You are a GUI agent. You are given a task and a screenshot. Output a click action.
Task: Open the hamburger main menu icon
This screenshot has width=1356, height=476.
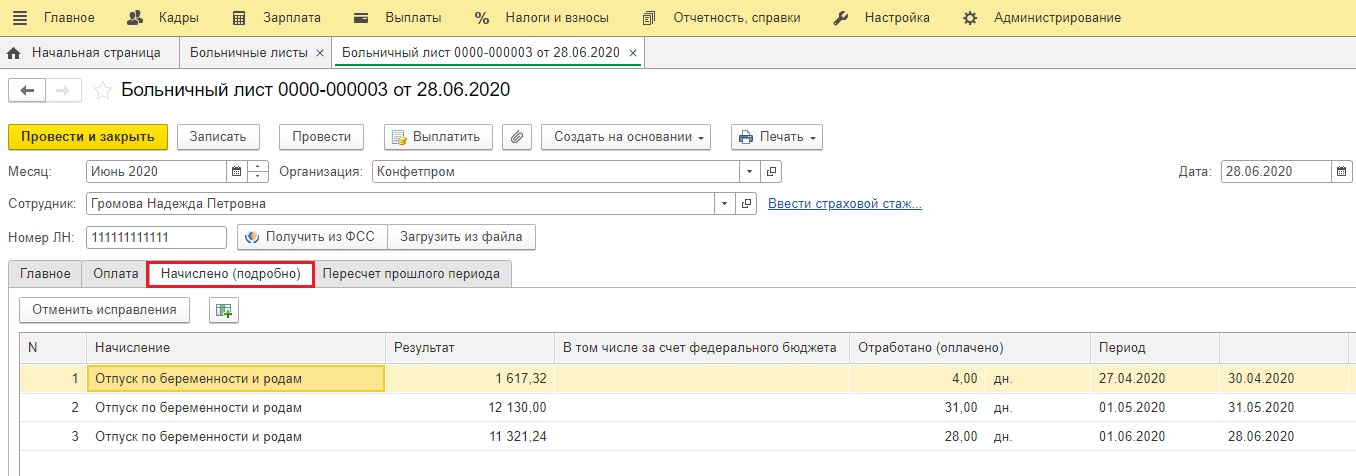[x=20, y=18]
